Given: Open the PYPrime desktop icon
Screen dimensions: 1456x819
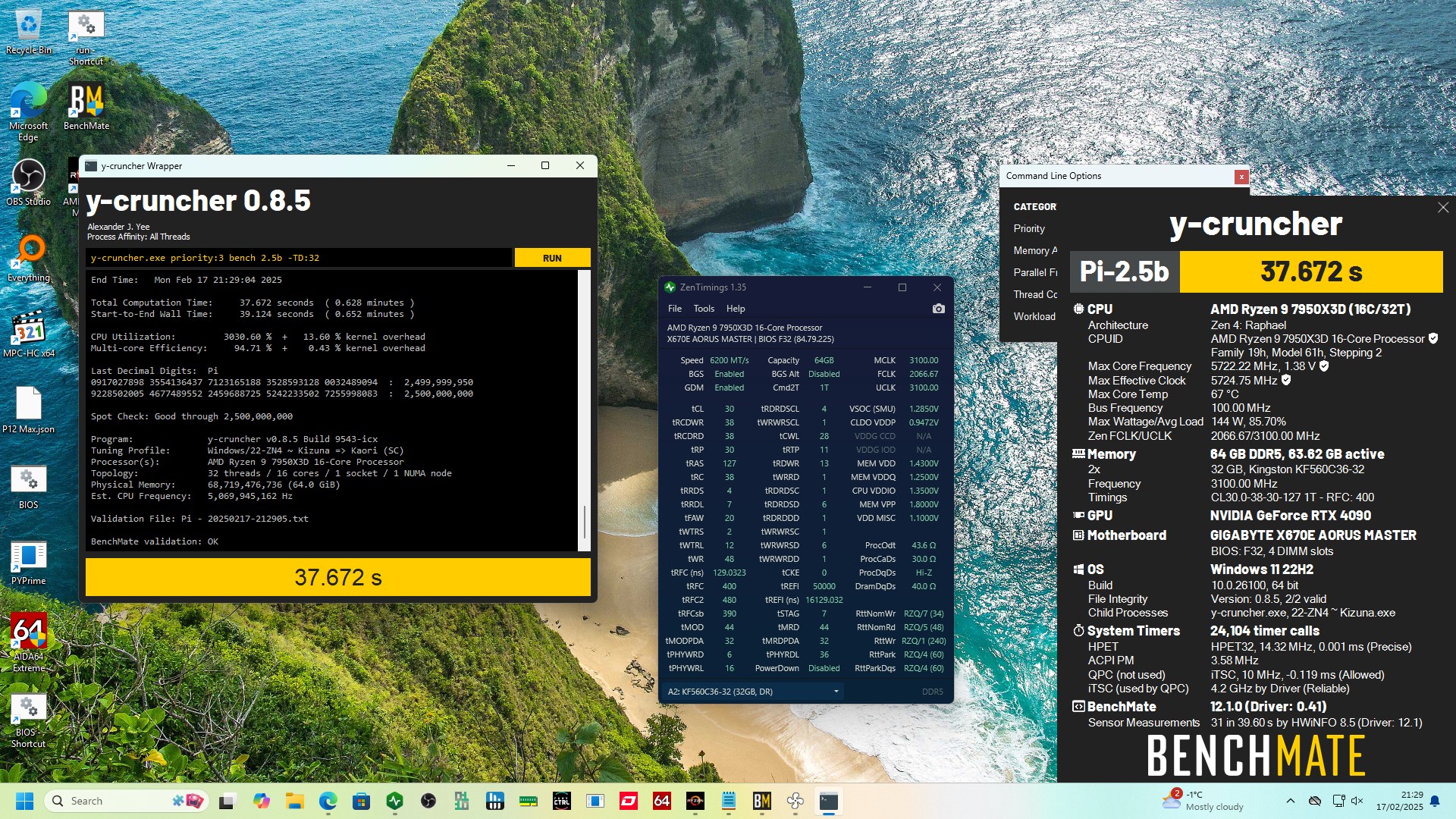Looking at the screenshot, I should coord(28,562).
